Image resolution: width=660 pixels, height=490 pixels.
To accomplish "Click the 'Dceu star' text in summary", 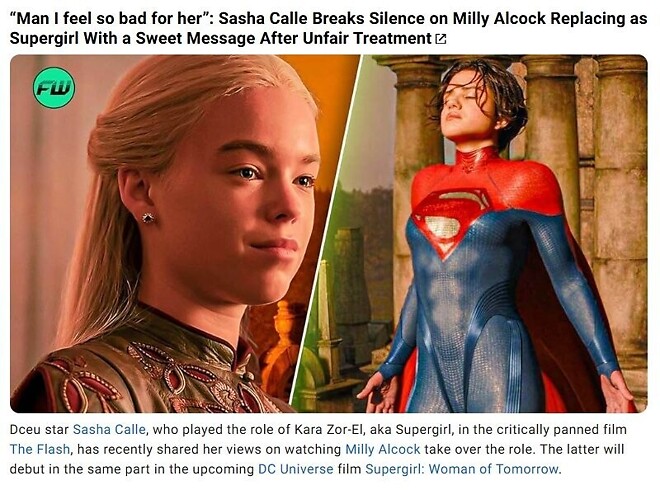I will coord(39,429).
